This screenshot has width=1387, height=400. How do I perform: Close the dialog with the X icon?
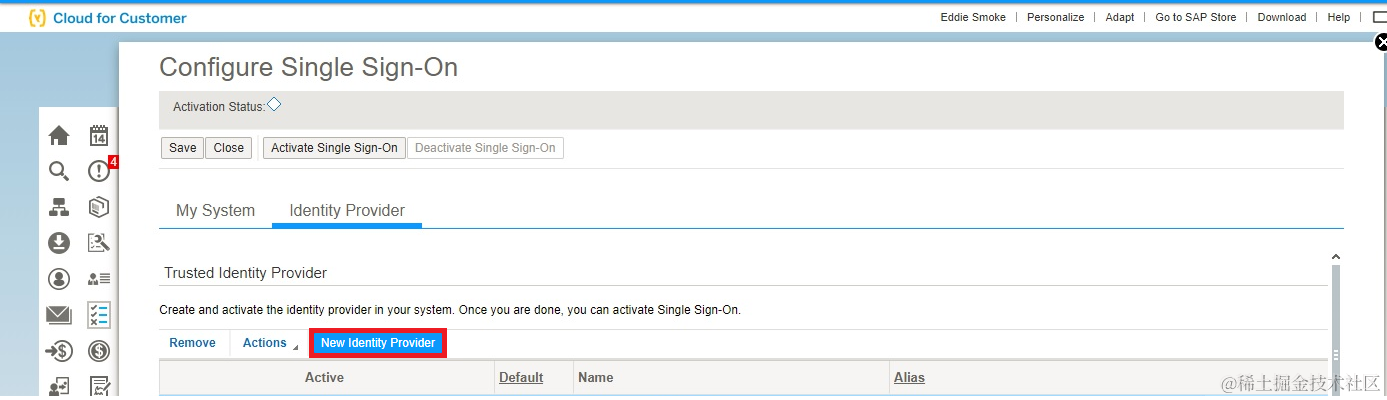[1381, 42]
